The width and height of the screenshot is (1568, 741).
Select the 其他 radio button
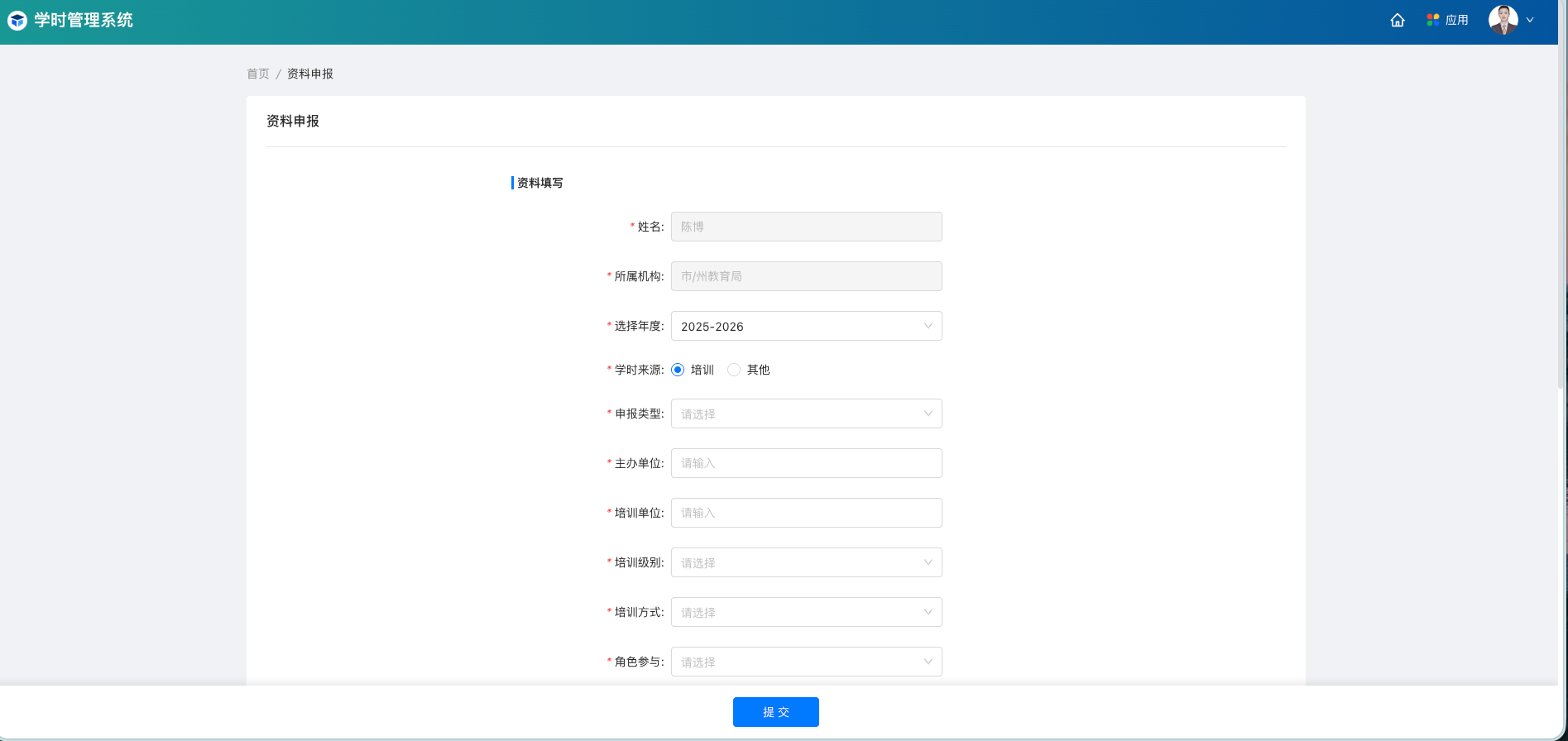tap(734, 370)
